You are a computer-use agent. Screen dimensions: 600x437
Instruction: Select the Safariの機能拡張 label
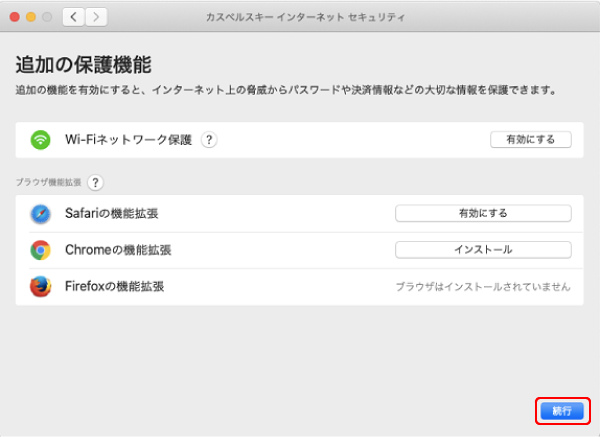[x=111, y=213]
